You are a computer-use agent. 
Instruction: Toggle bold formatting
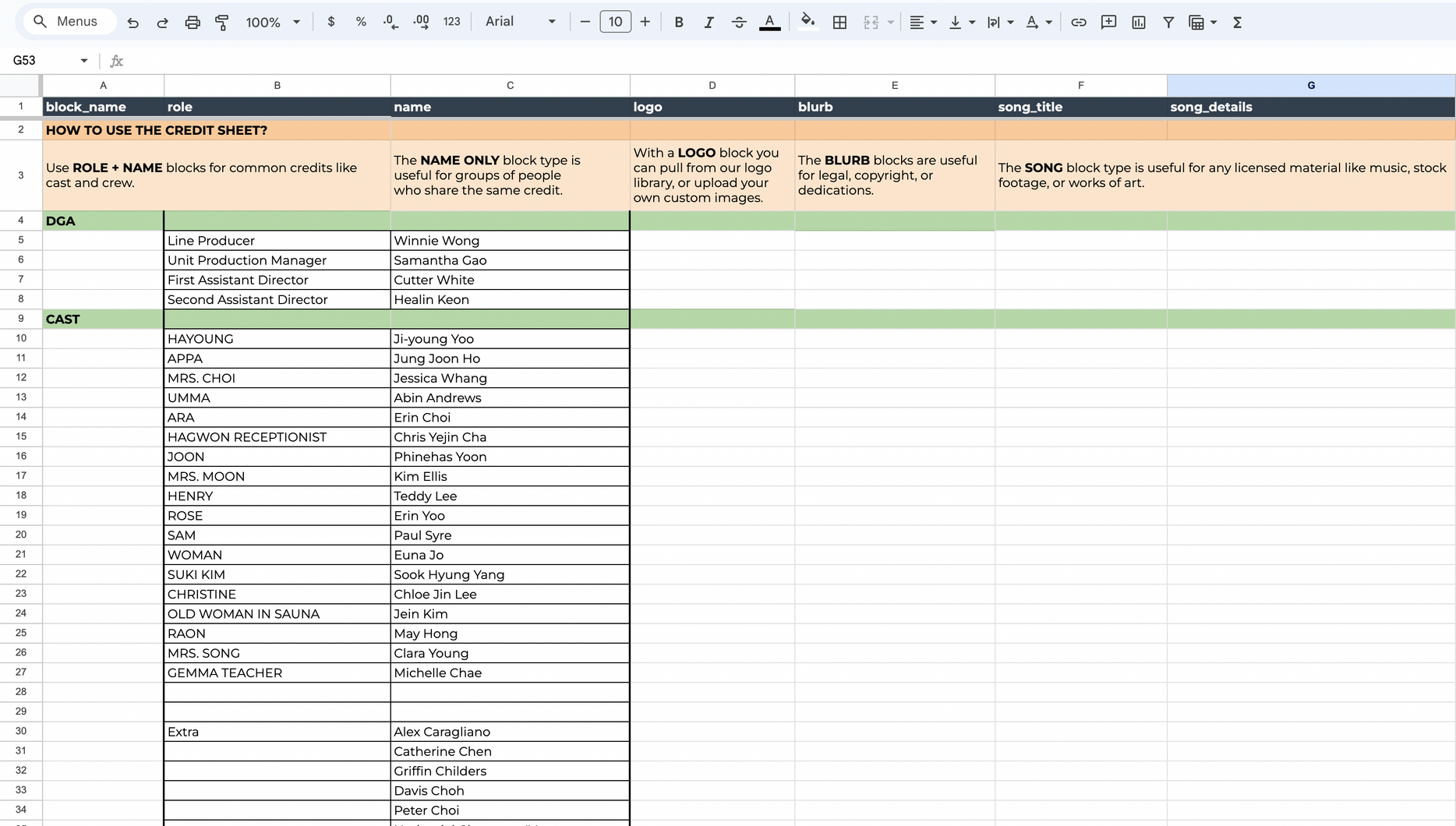coord(679,23)
